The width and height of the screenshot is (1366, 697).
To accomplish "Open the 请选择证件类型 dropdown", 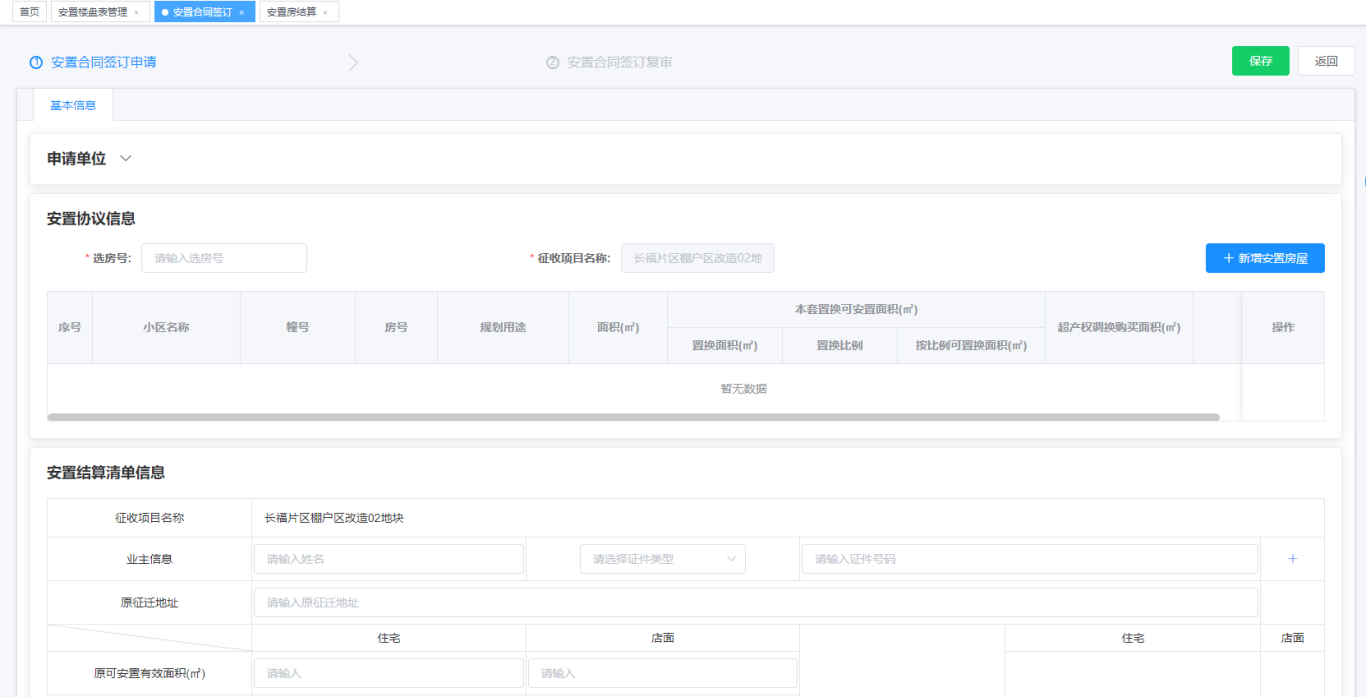I will pyautogui.click(x=663, y=559).
